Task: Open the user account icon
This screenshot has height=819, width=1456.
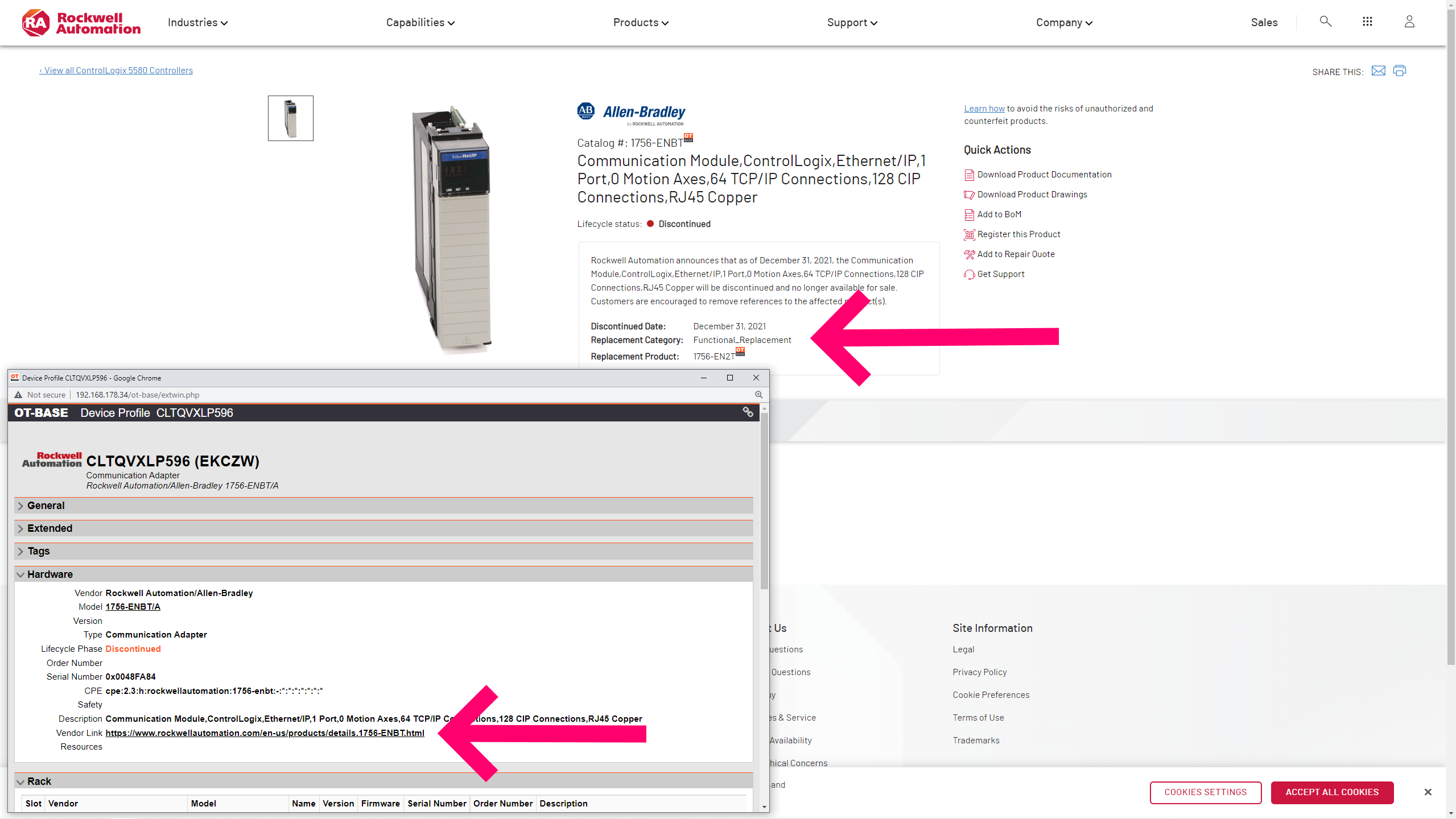Action: [x=1409, y=22]
